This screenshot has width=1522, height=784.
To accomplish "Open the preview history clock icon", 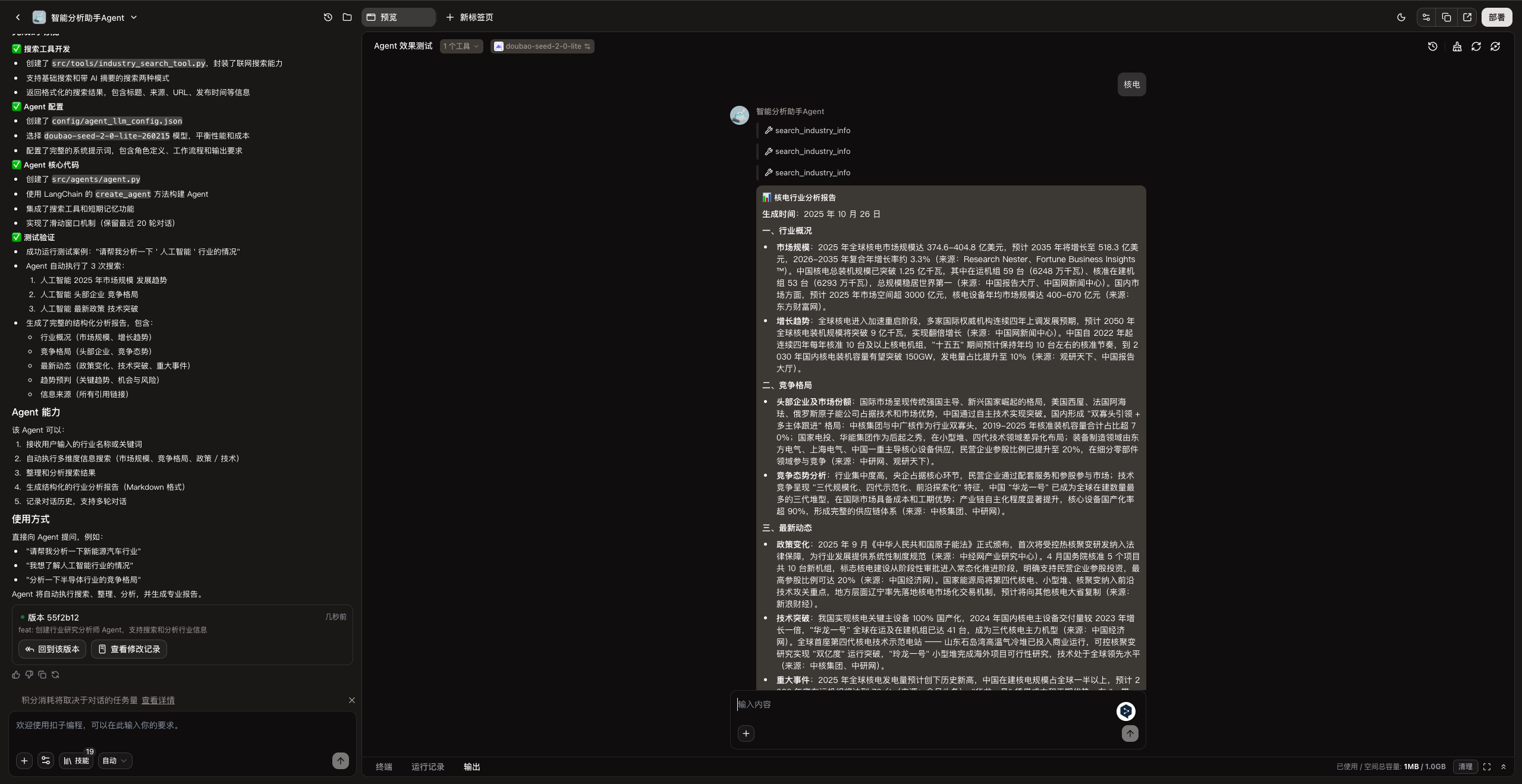I will tap(1432, 46).
